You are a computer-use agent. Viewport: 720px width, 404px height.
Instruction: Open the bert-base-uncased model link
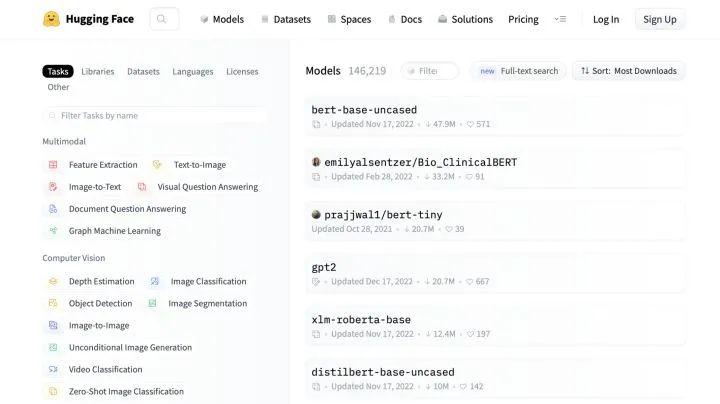pos(364,110)
